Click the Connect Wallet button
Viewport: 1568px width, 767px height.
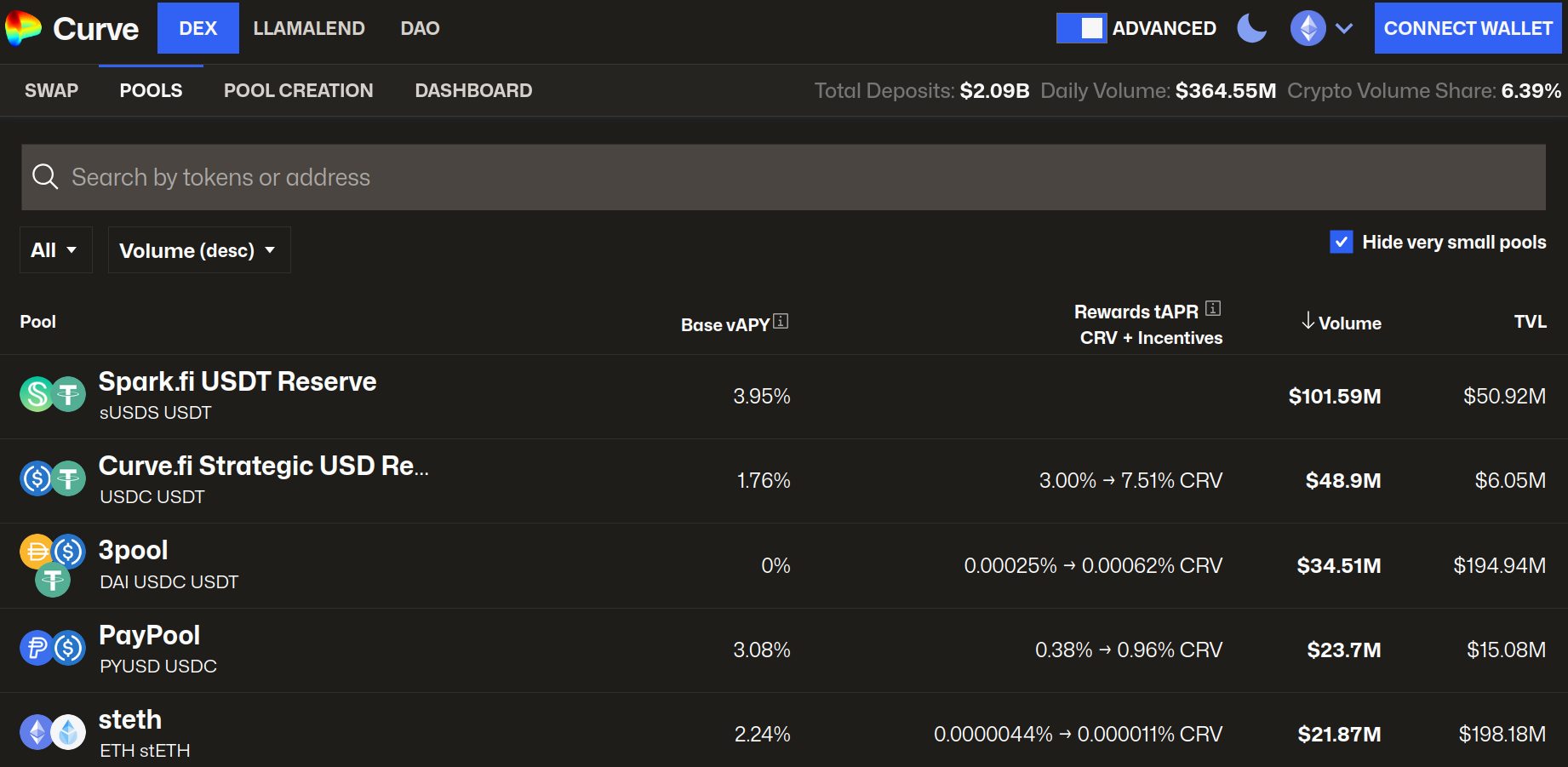pos(1468,28)
